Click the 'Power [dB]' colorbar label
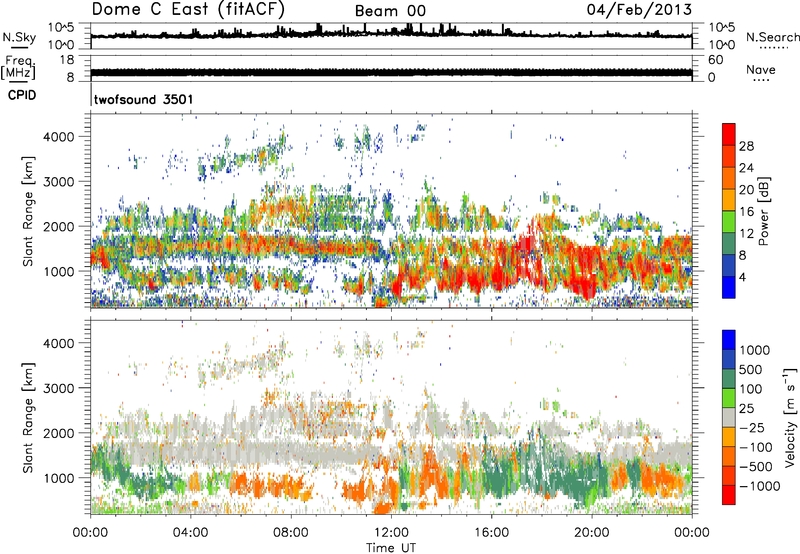The width and height of the screenshot is (800, 554). click(764, 211)
